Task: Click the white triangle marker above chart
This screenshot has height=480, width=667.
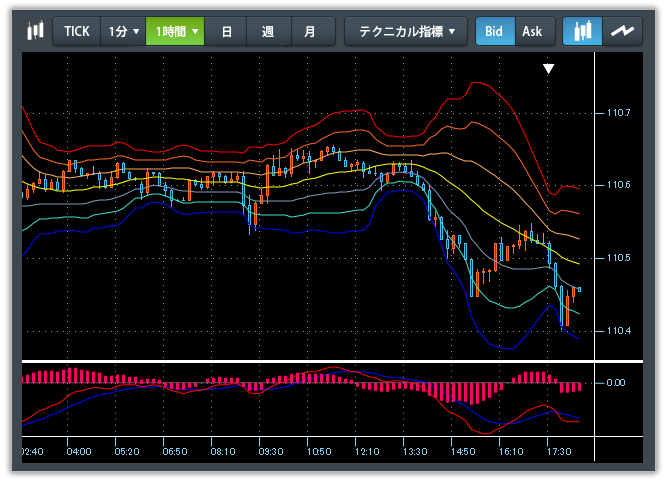Action: 548,69
